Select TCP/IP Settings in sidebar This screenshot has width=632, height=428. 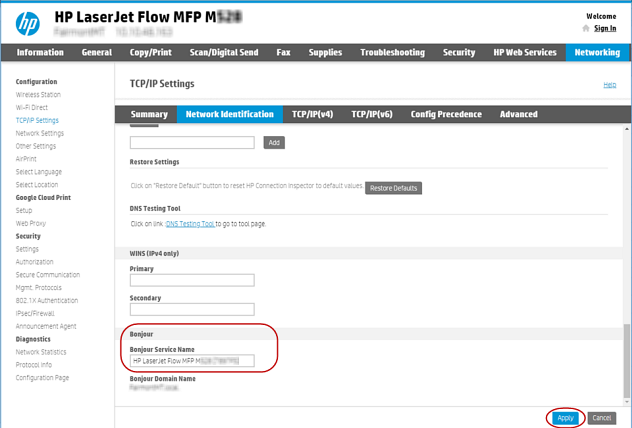click(x=37, y=121)
